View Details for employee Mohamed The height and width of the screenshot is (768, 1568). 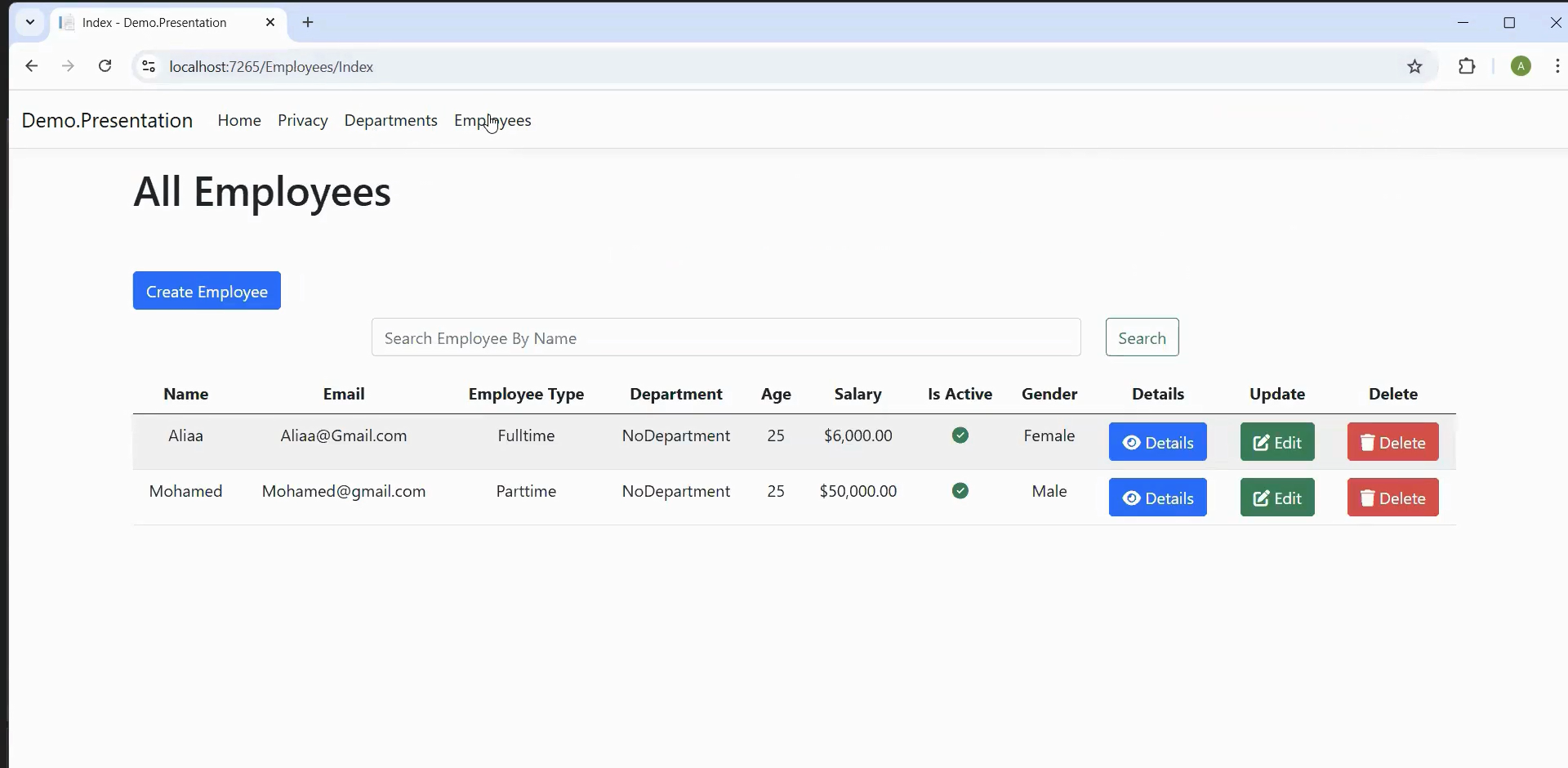(x=1157, y=498)
